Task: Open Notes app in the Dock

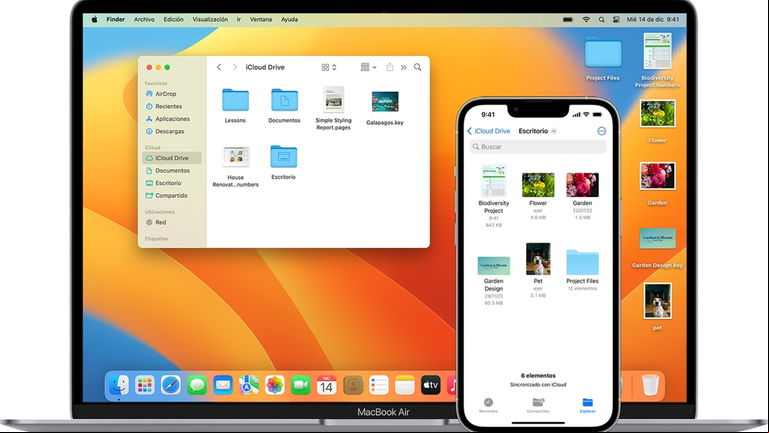Action: 405,385
